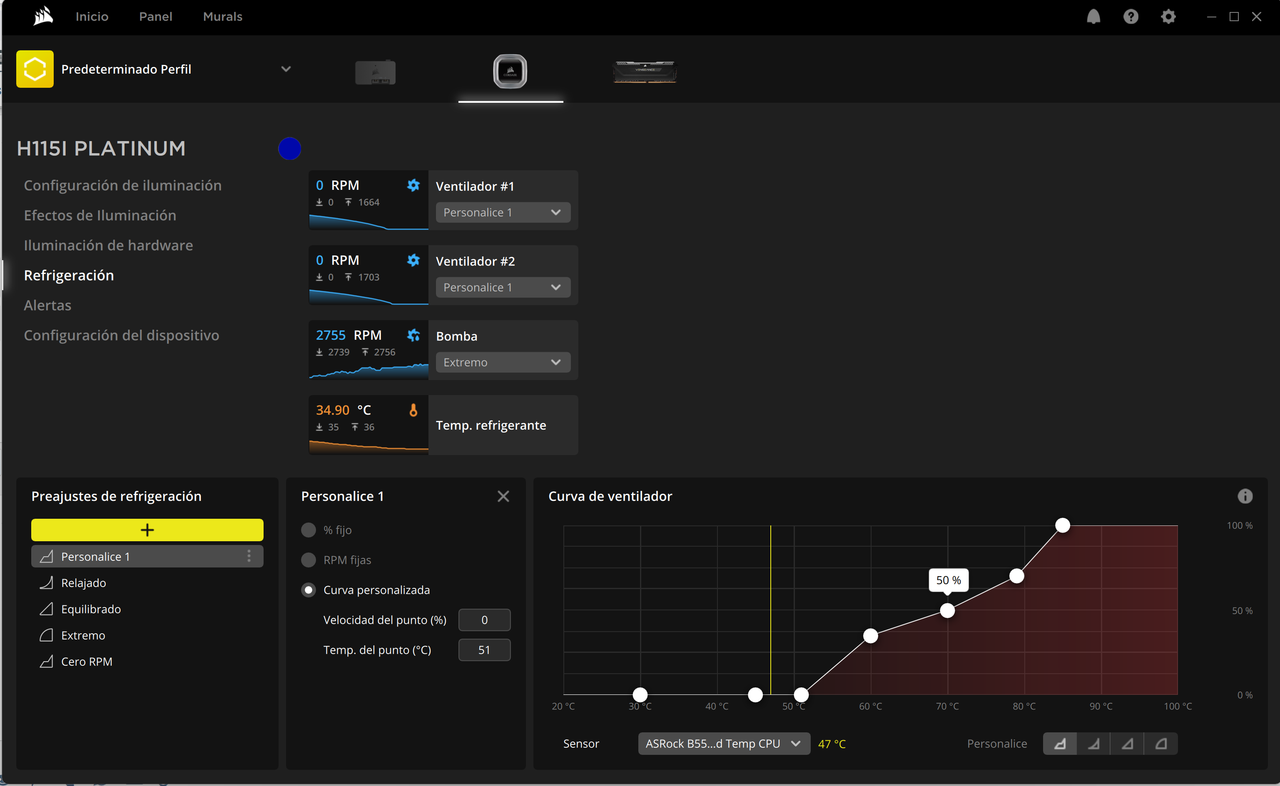Select the Curva personalizada radio option

(309, 590)
